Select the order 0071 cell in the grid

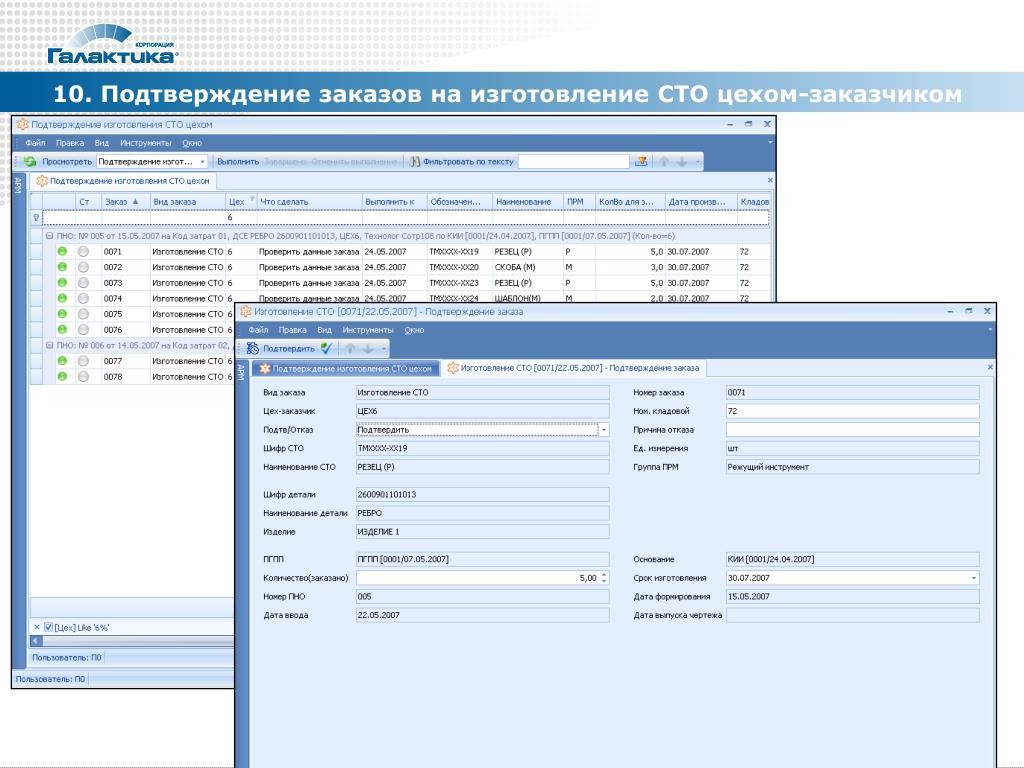point(125,251)
